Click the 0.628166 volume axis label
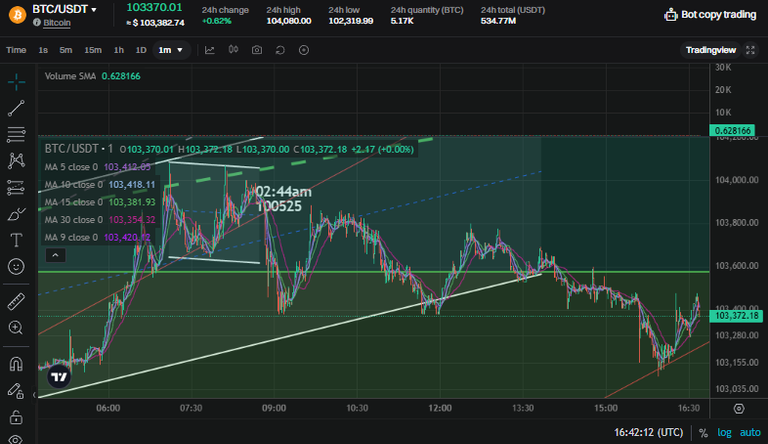Image resolution: width=768 pixels, height=444 pixels. coord(732,130)
